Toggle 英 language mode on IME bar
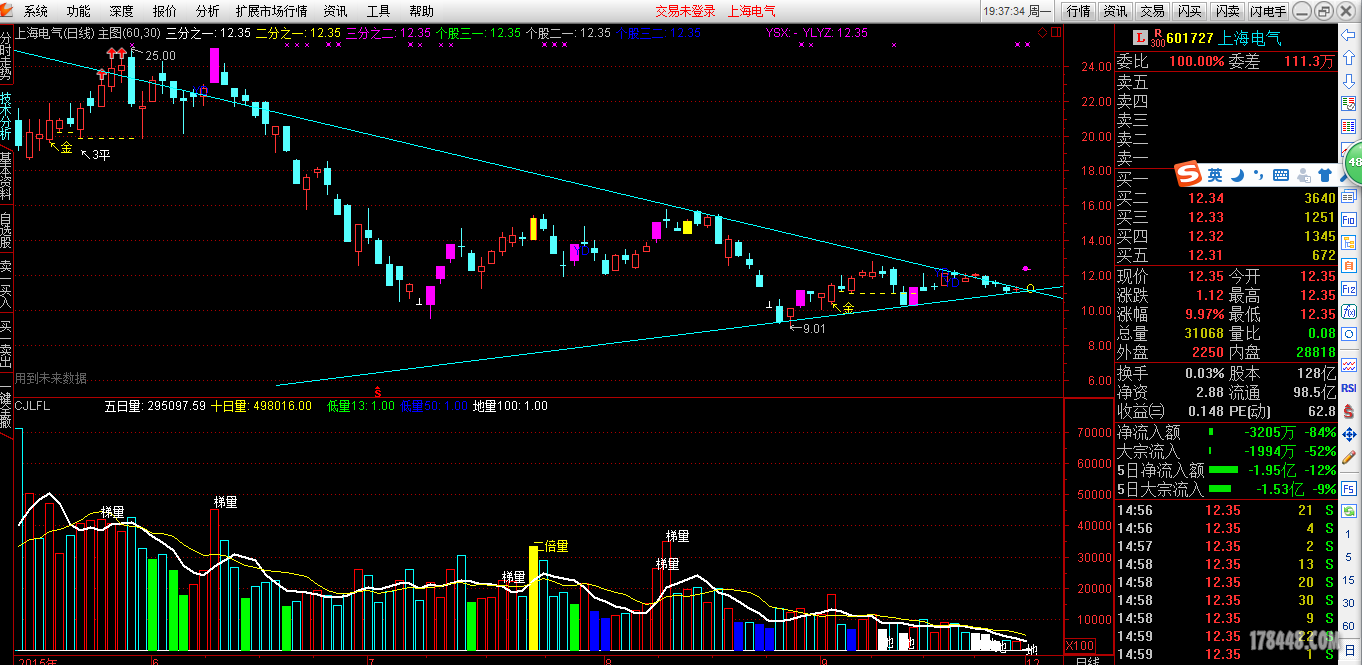The height and width of the screenshot is (665, 1362). [1214, 174]
